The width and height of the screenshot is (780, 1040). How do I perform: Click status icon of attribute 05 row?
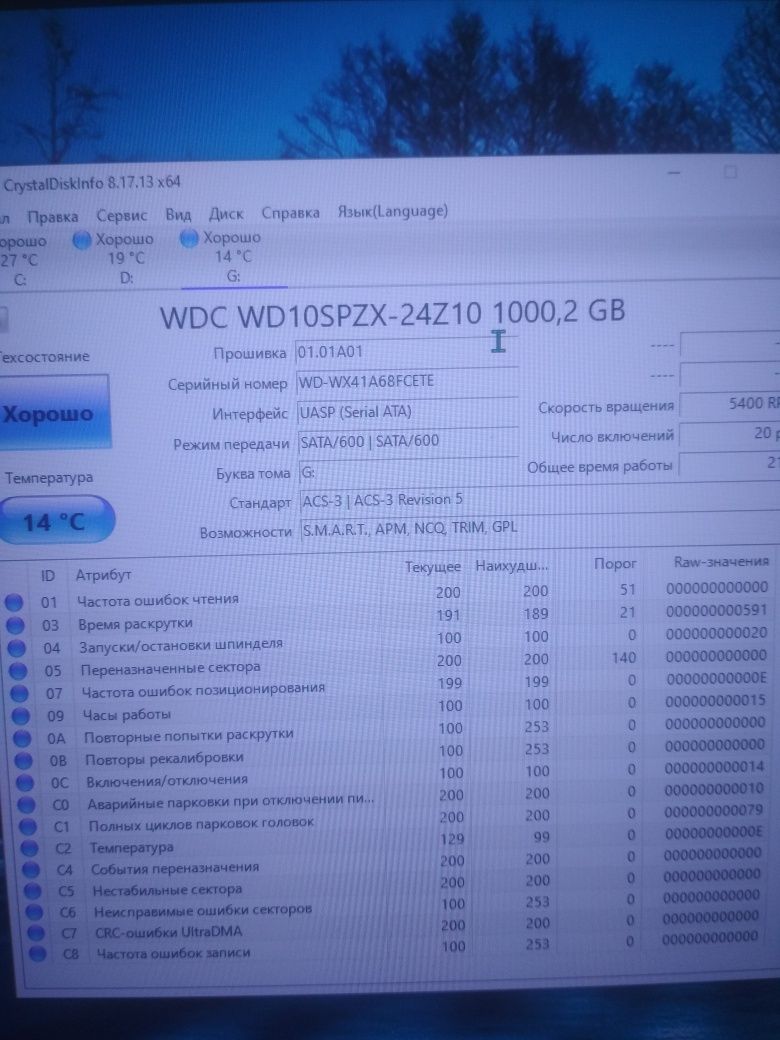tap(18, 671)
